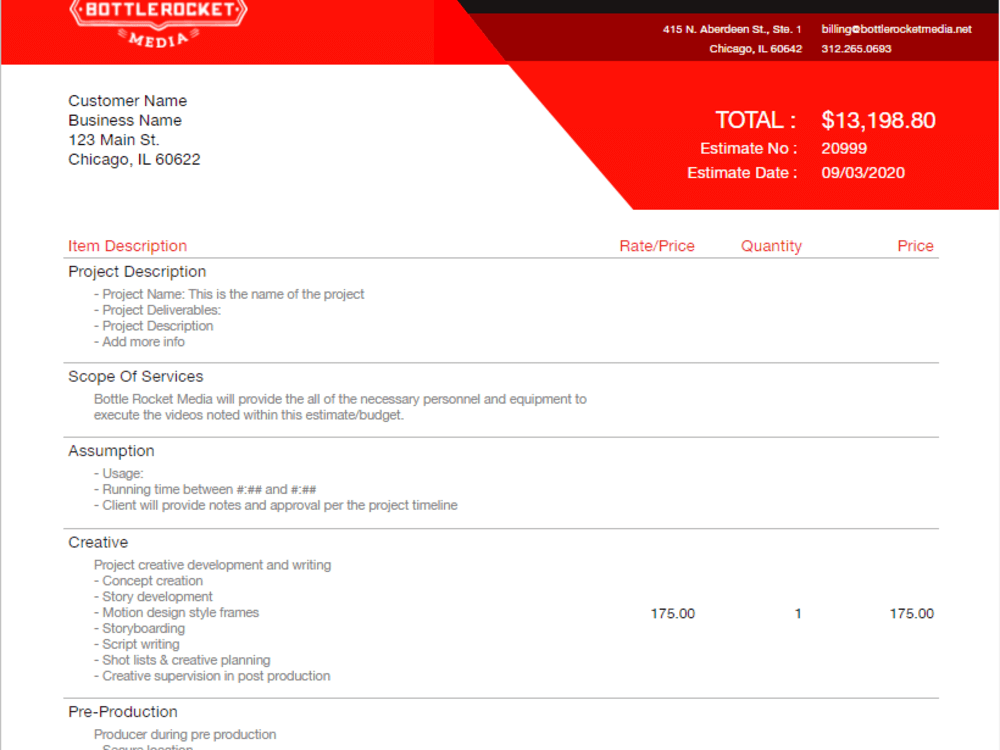Click the 123 Main St. address
This screenshot has height=750, width=1000.
(114, 140)
